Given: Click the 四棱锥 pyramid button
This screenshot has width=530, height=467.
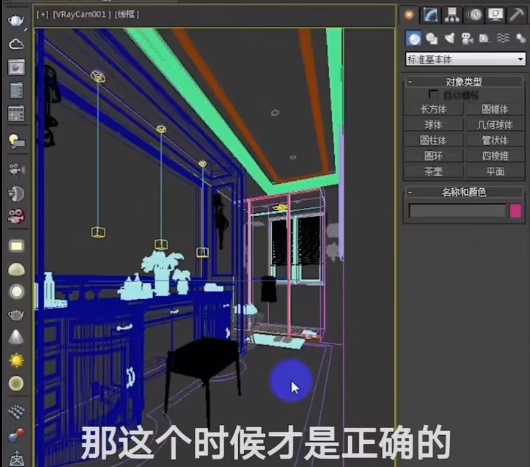Looking at the screenshot, I should tap(494, 156).
